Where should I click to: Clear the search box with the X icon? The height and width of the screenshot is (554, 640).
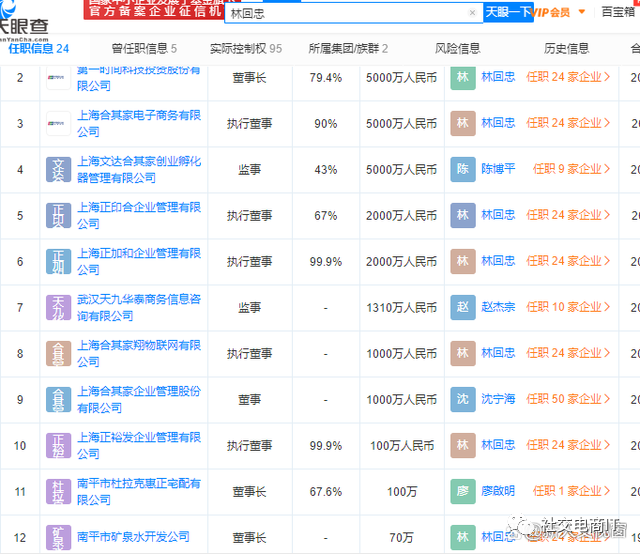472,13
